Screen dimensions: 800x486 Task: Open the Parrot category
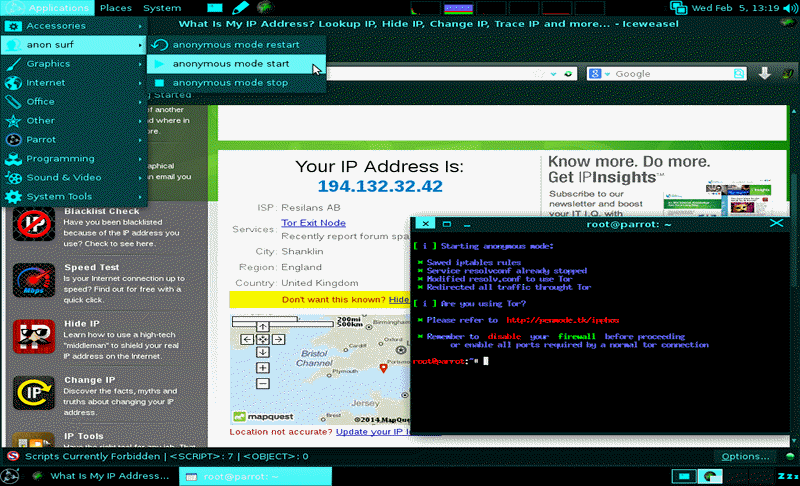[74, 139]
